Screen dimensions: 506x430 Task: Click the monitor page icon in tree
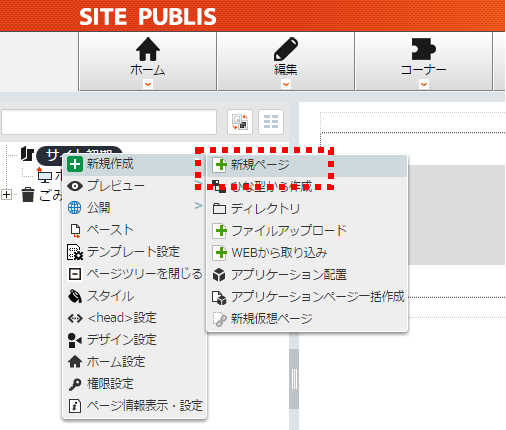(x=45, y=176)
